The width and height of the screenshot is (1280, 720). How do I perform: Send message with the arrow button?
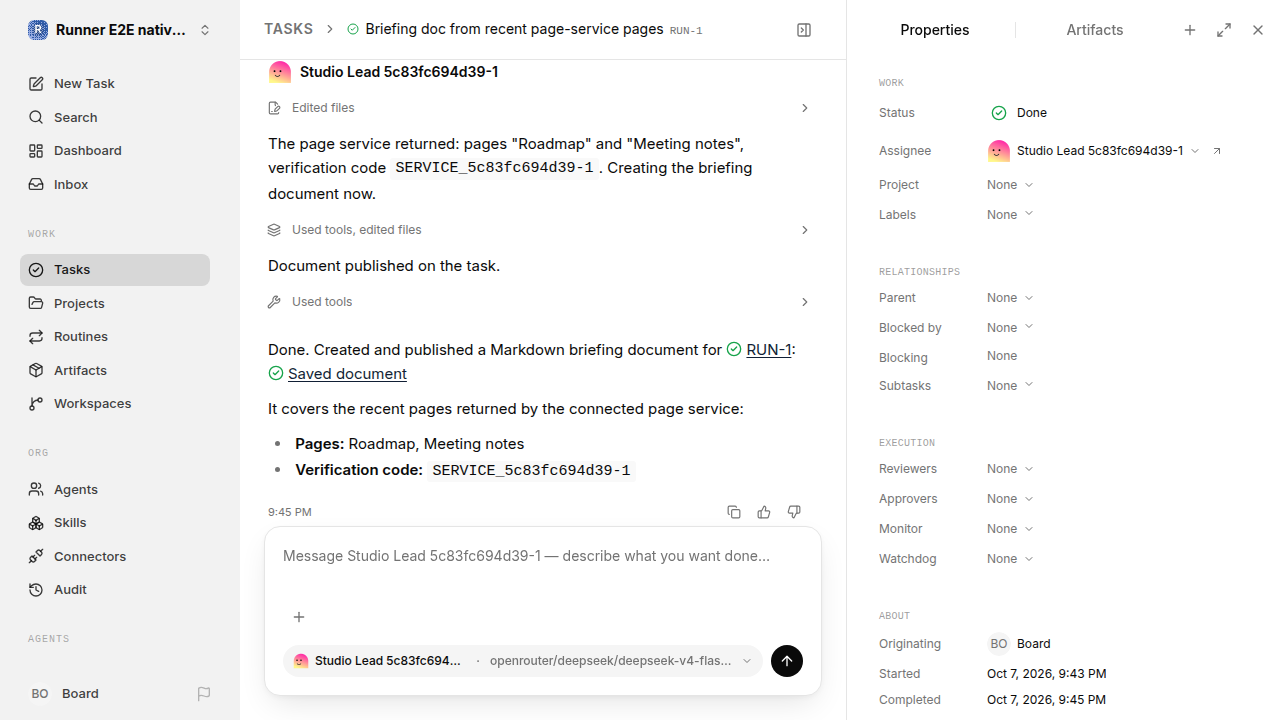click(x=787, y=661)
